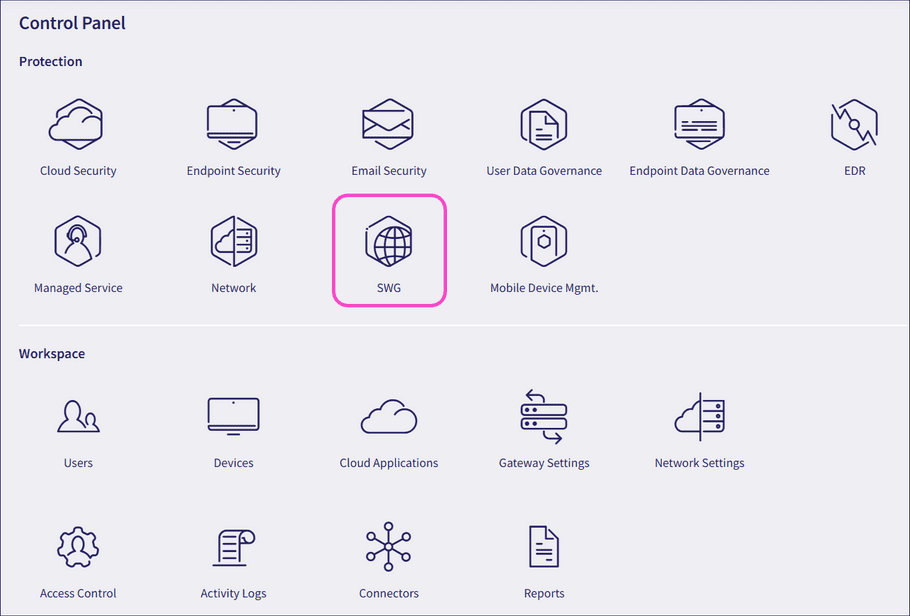Viewport: 910px width, 616px height.
Task: Open the Email Security envelope icon
Action: pos(388,124)
